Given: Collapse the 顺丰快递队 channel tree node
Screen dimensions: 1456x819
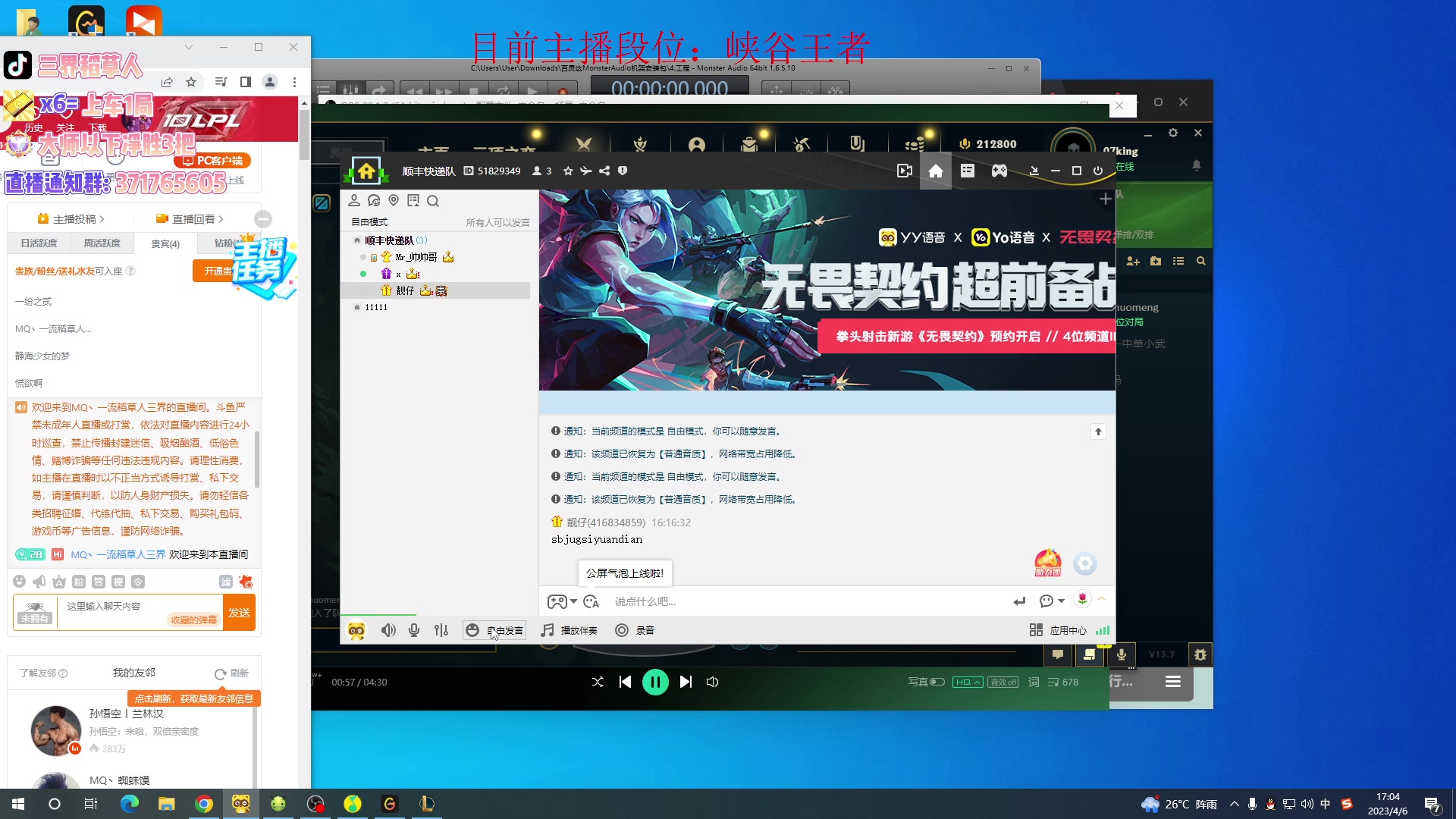Looking at the screenshot, I should (357, 240).
